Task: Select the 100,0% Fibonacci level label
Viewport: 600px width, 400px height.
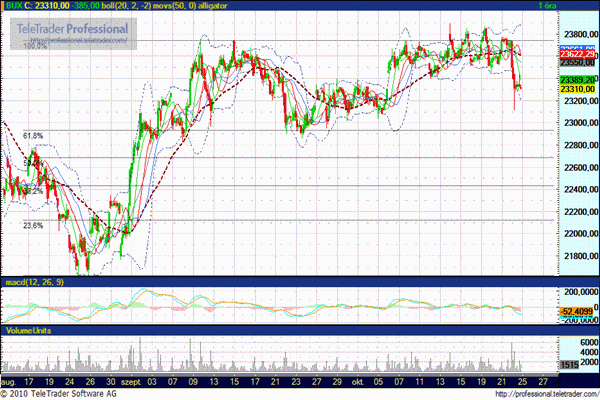Action: click(35, 46)
